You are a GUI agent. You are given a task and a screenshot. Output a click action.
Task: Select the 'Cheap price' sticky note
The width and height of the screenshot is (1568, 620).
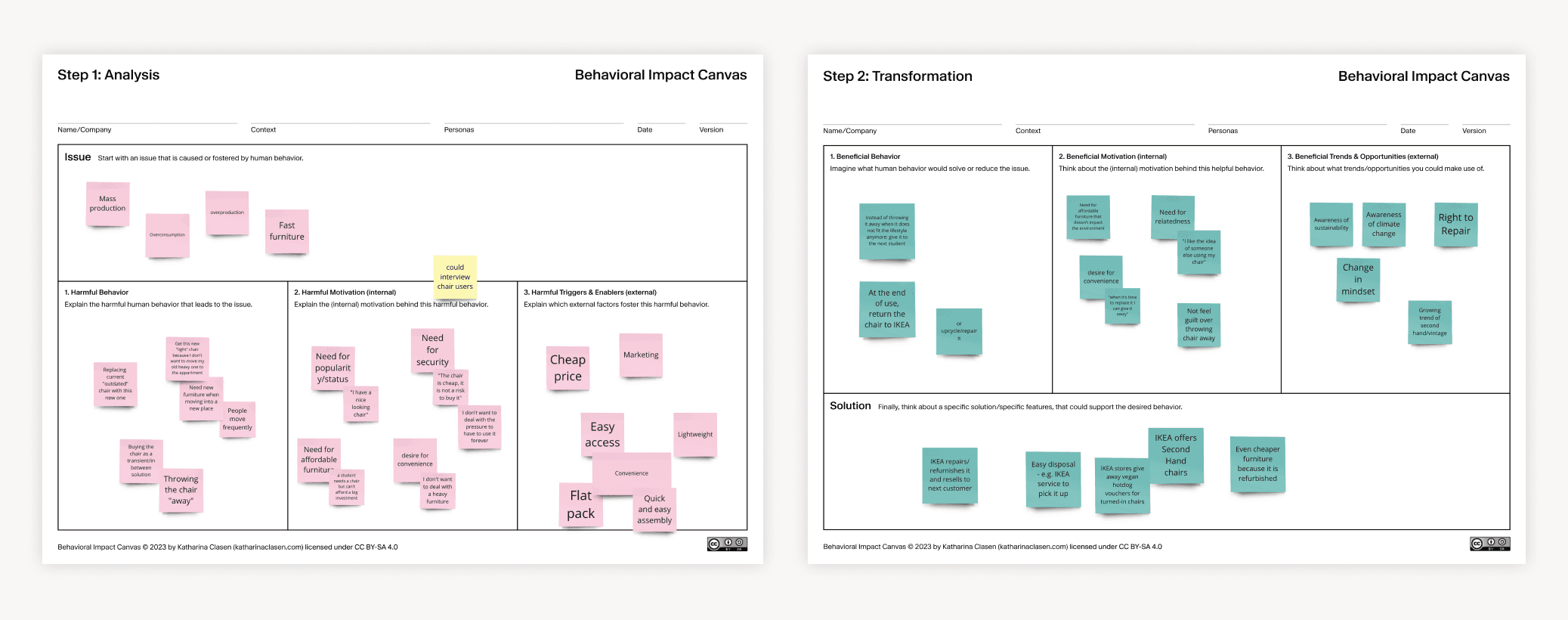[x=568, y=368]
